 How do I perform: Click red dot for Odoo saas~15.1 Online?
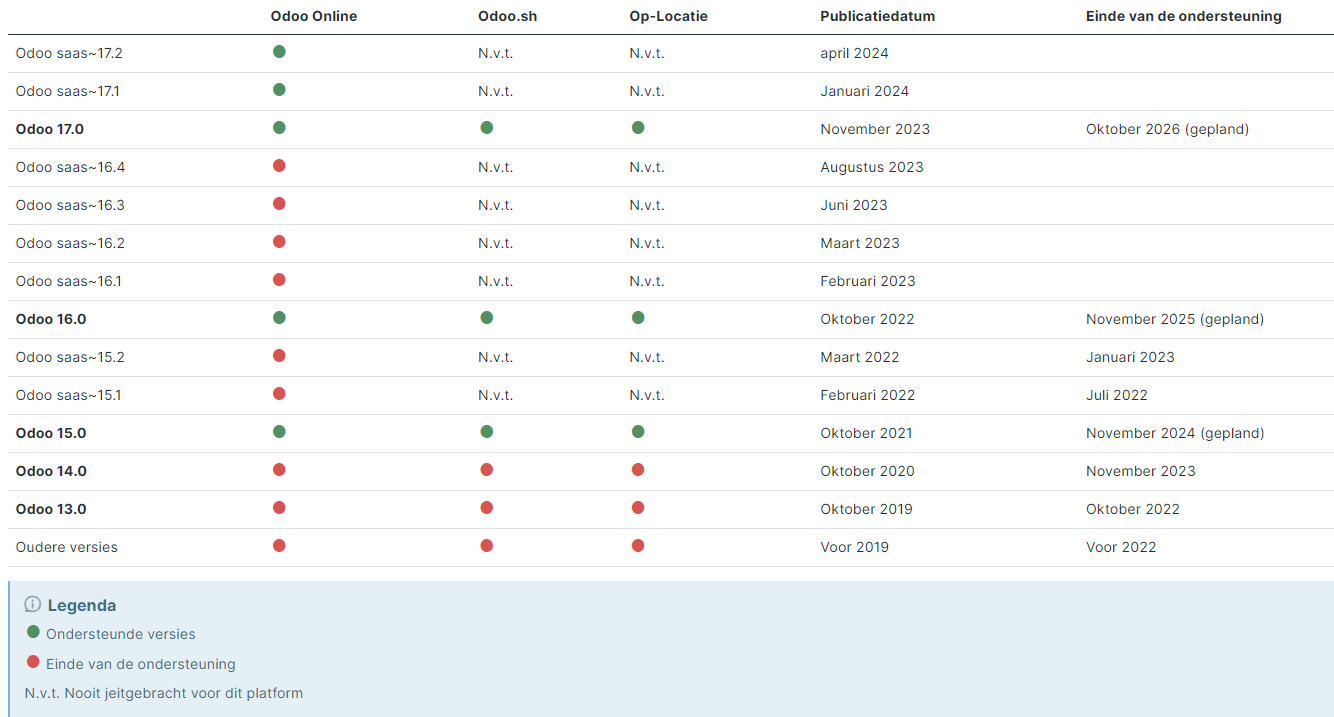tap(279, 393)
